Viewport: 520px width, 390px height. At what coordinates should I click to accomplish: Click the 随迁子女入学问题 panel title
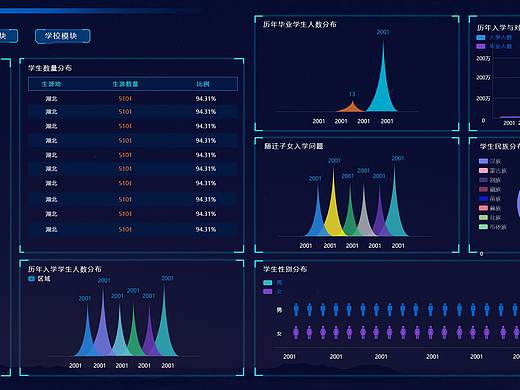pos(294,146)
